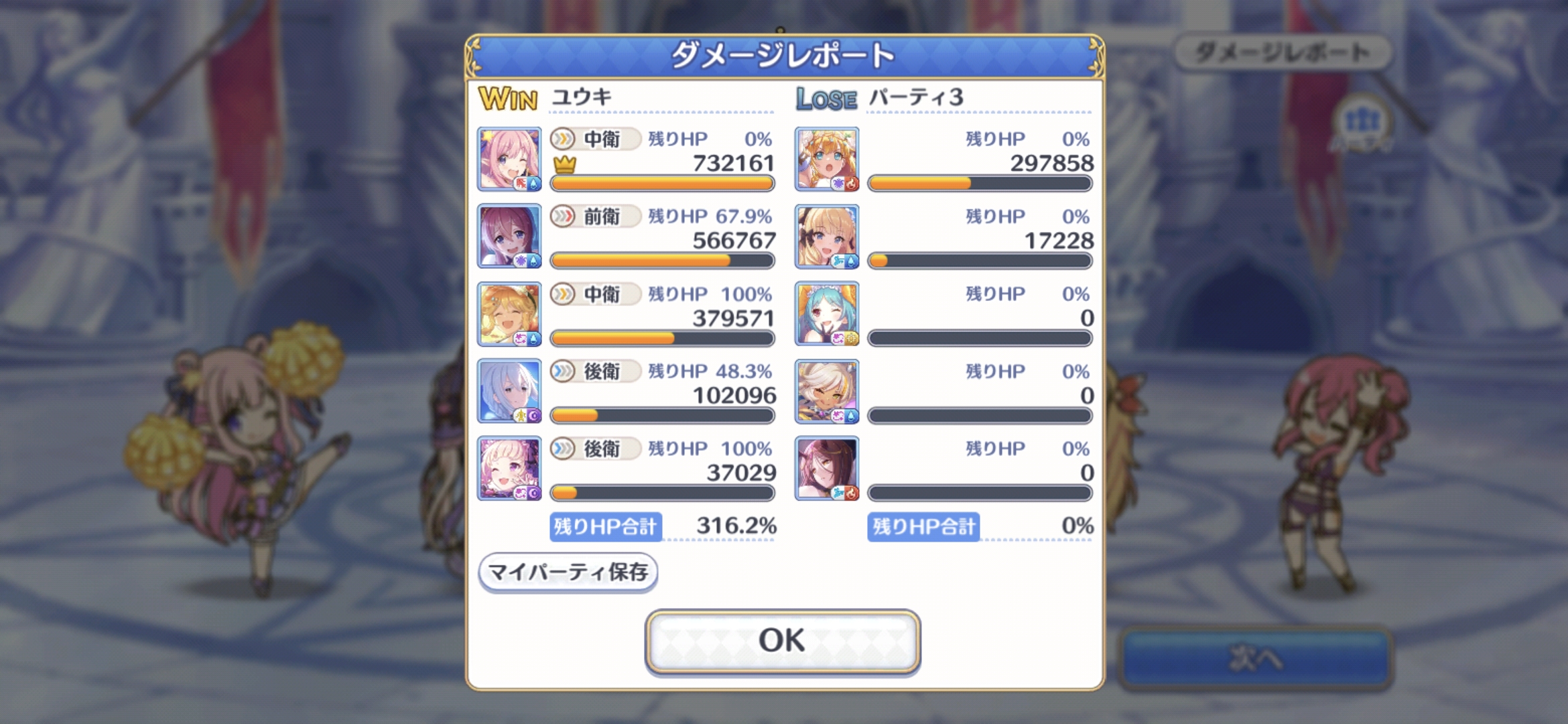Click the 732161 damage bar

coord(662,184)
